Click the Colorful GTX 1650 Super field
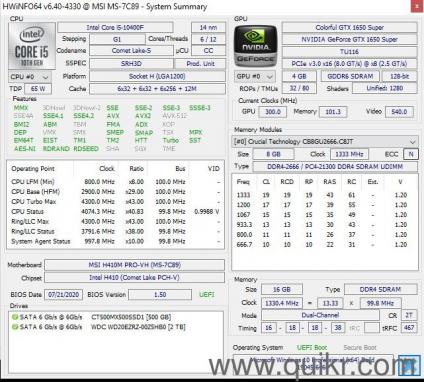This screenshot has width=424, height=382. (x=350, y=27)
